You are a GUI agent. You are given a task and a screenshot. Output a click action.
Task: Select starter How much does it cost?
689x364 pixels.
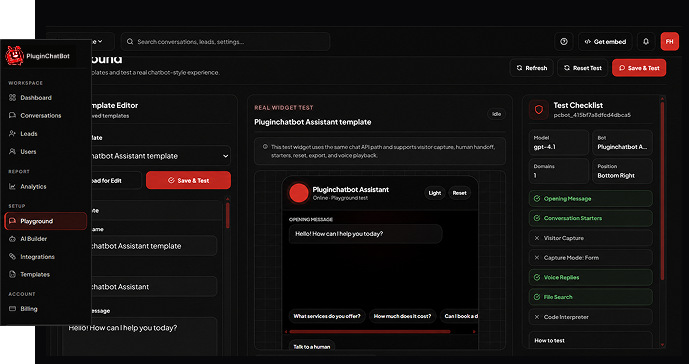402,316
